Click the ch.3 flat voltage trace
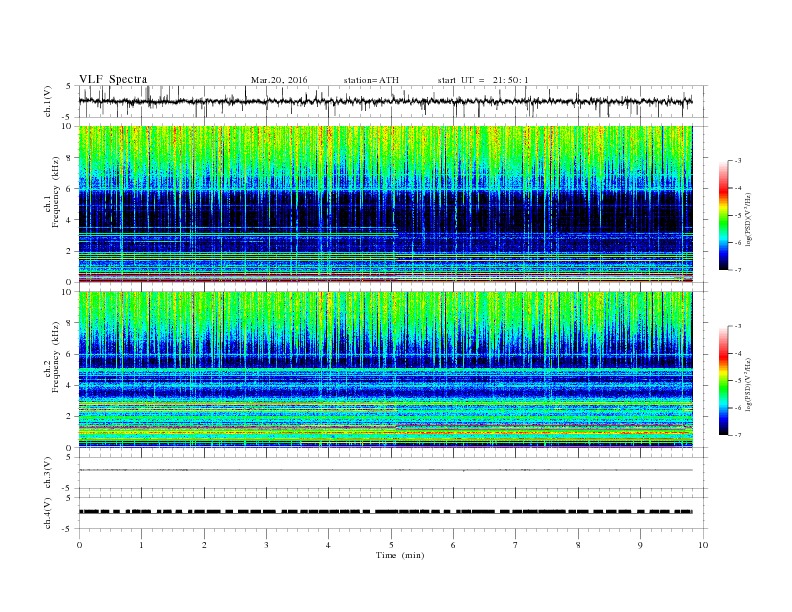The height and width of the screenshot is (612, 792). click(x=385, y=470)
